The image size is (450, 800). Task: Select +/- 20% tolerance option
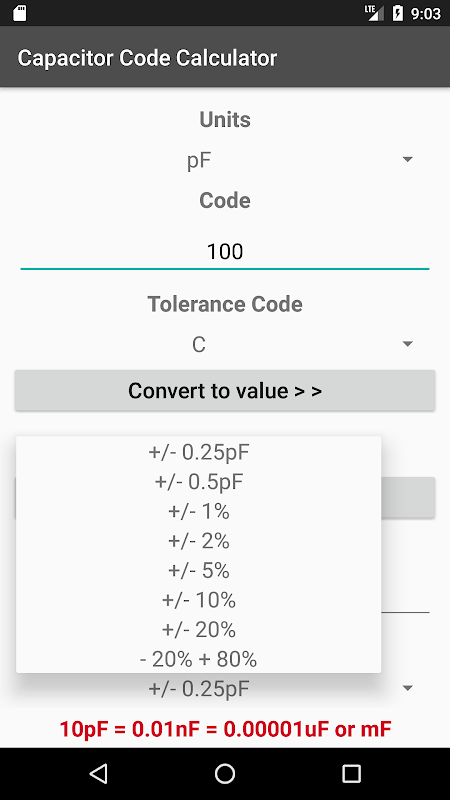pyautogui.click(x=198, y=629)
